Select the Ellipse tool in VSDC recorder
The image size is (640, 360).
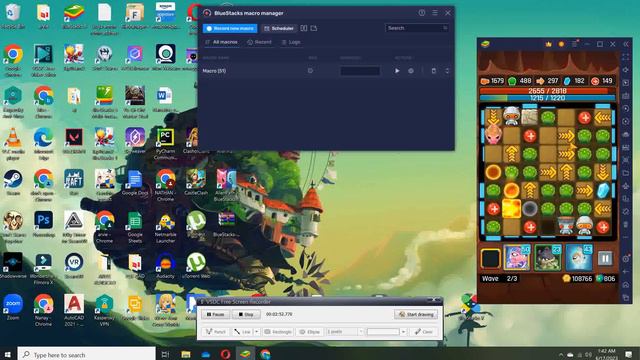click(310, 332)
